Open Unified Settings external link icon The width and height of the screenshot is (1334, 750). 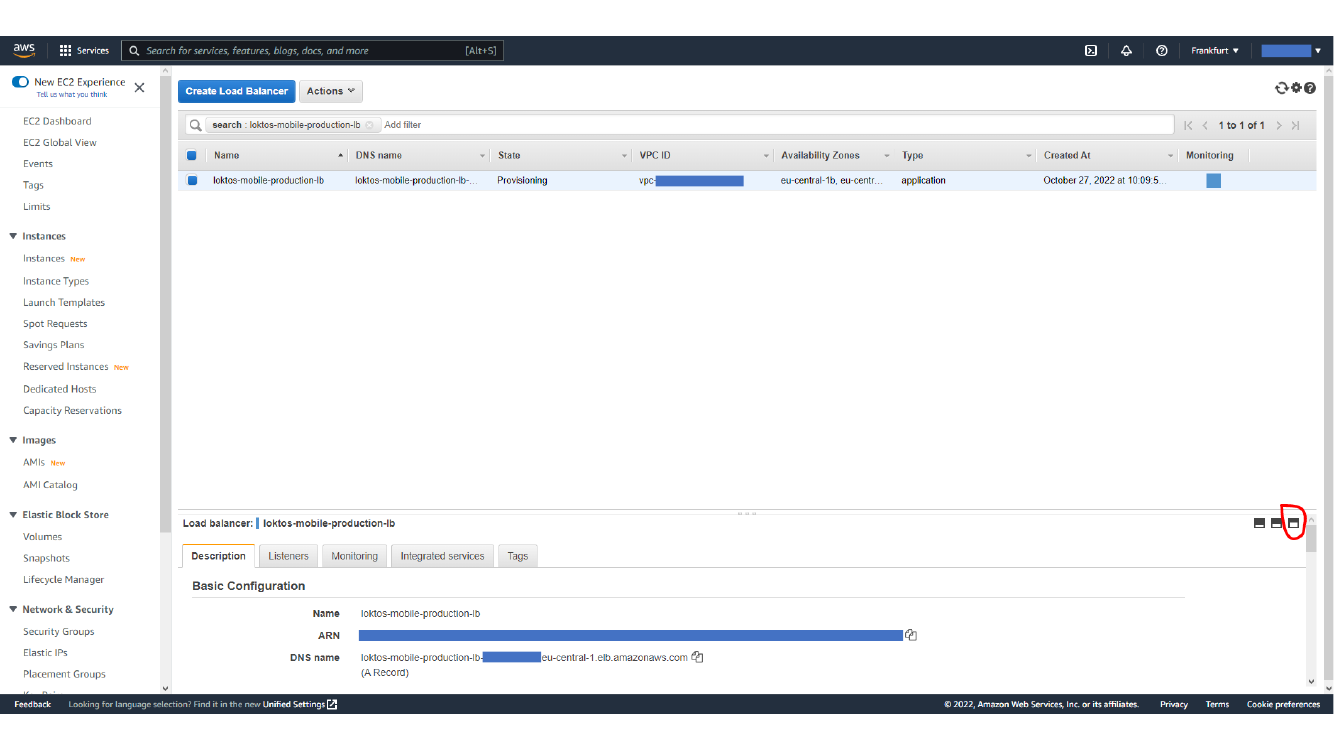pos(332,704)
